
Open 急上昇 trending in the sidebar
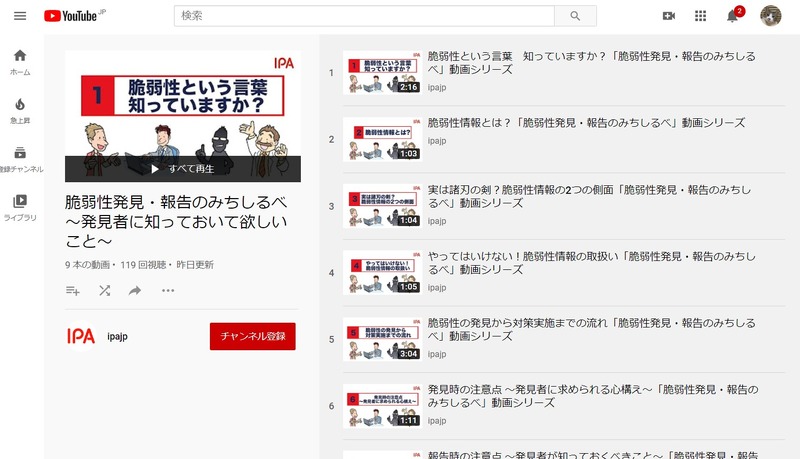[x=20, y=110]
